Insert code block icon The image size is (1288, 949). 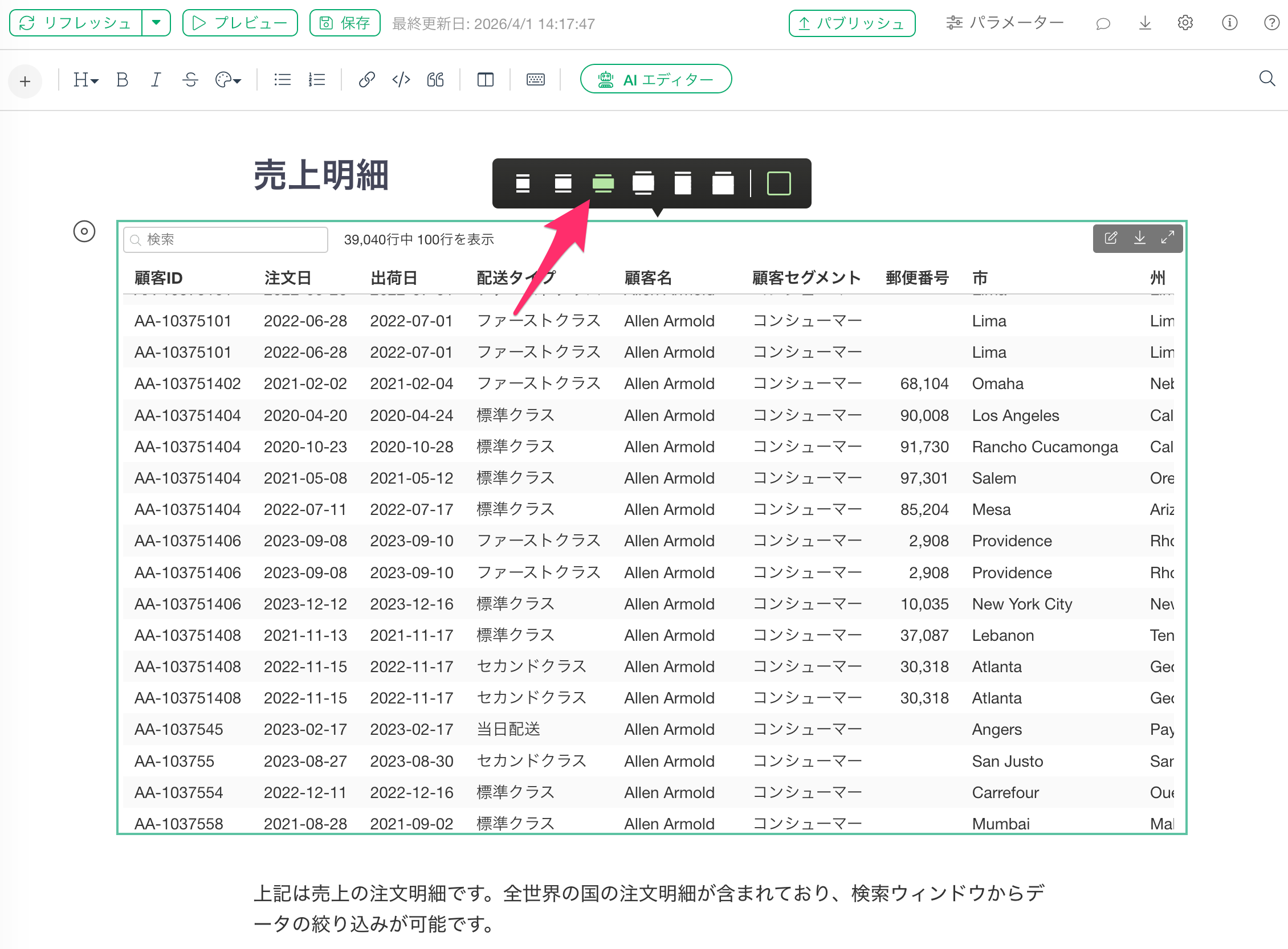point(401,79)
